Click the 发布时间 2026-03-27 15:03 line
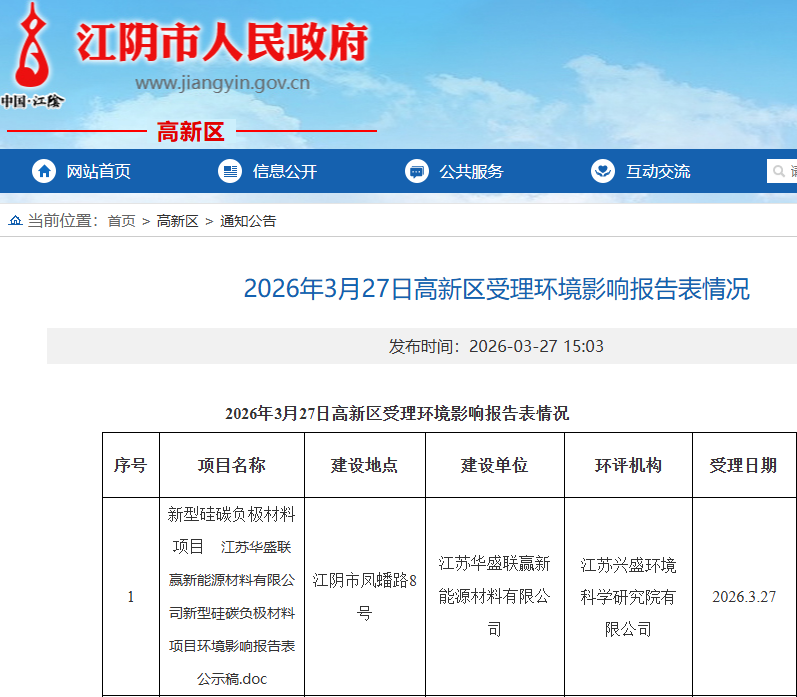The image size is (797, 697). (x=496, y=346)
